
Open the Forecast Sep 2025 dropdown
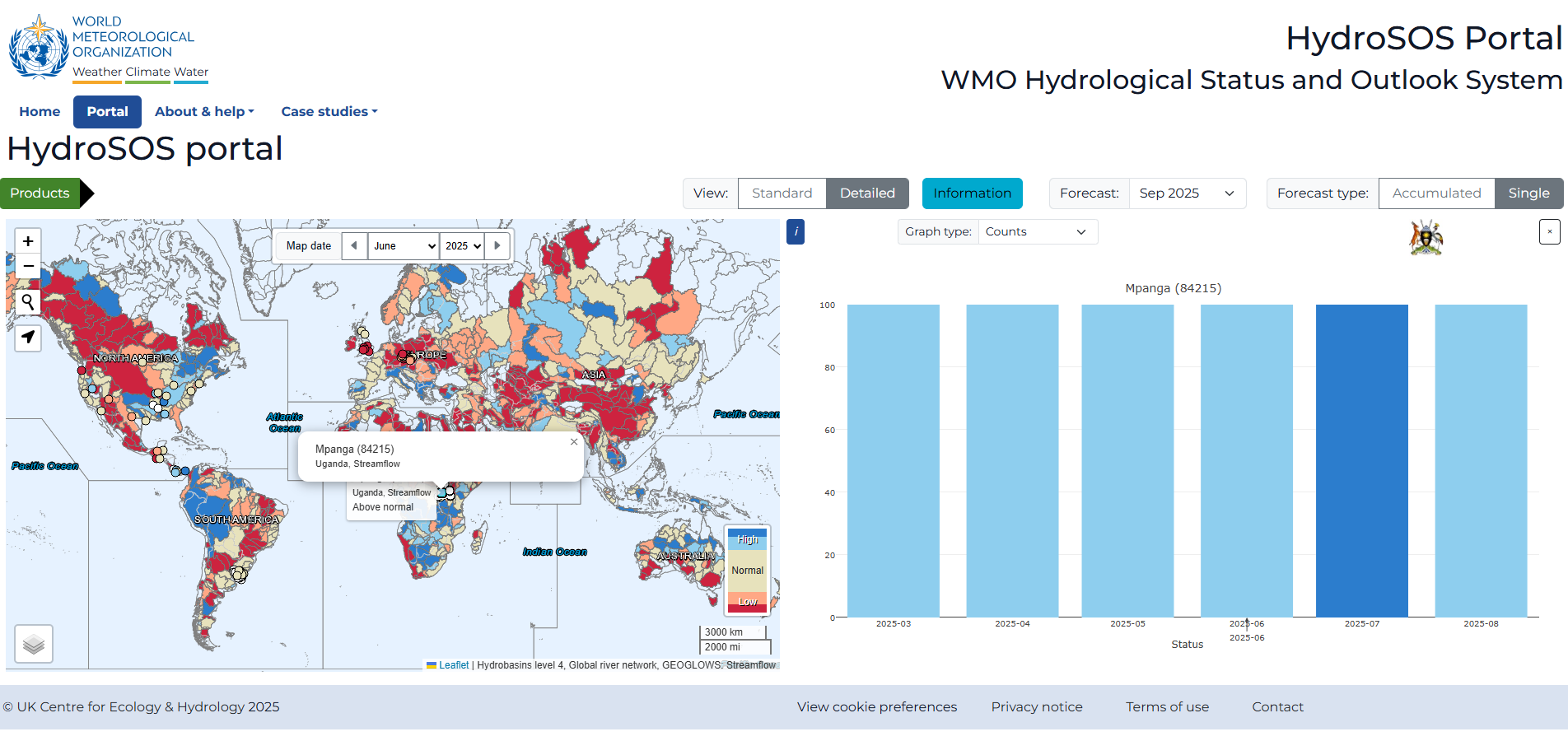click(1187, 193)
